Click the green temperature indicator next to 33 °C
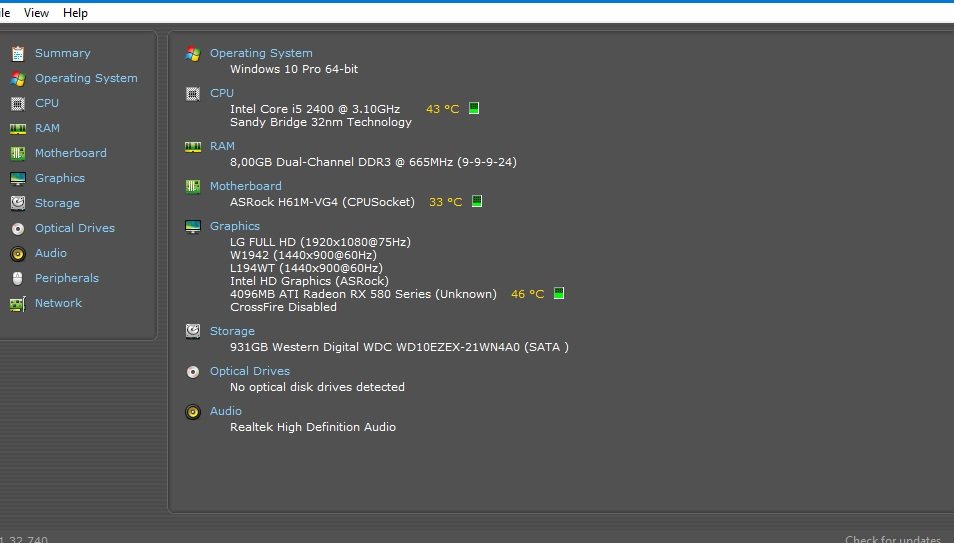954x543 pixels. click(x=477, y=201)
